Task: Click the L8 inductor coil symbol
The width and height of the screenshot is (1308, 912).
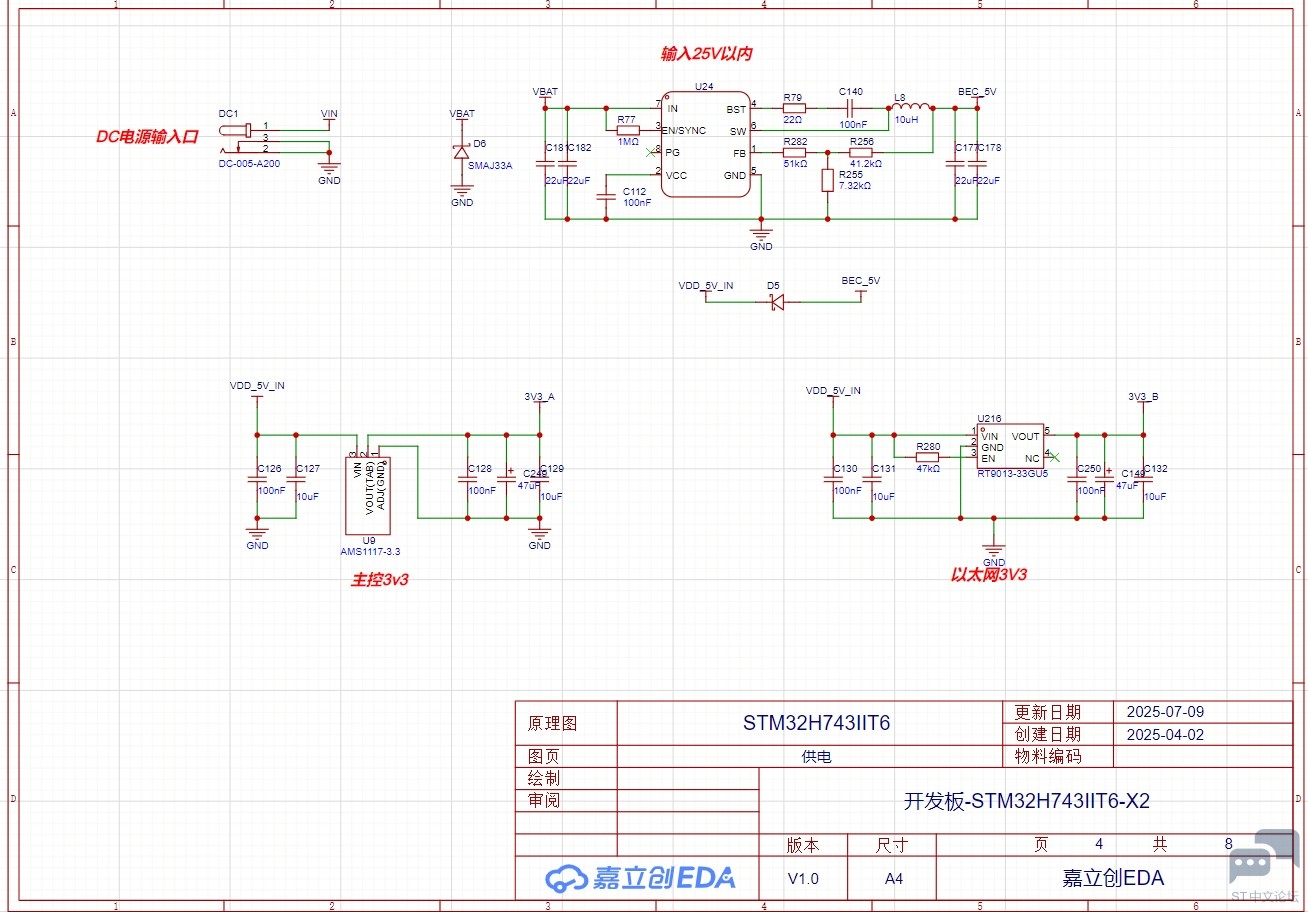Action: point(910,107)
